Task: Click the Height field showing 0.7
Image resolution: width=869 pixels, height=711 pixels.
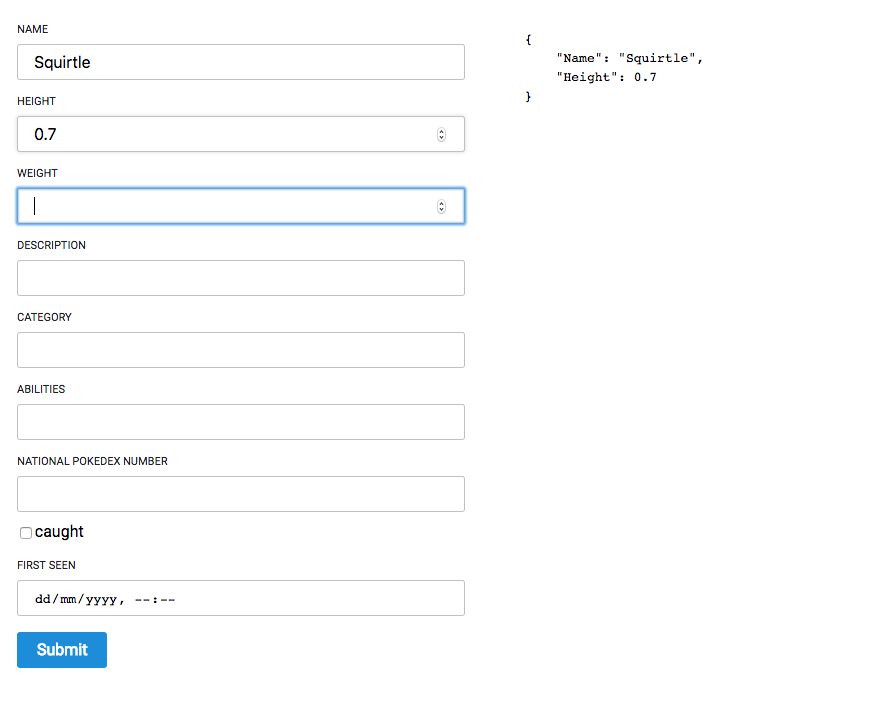Action: click(x=241, y=134)
